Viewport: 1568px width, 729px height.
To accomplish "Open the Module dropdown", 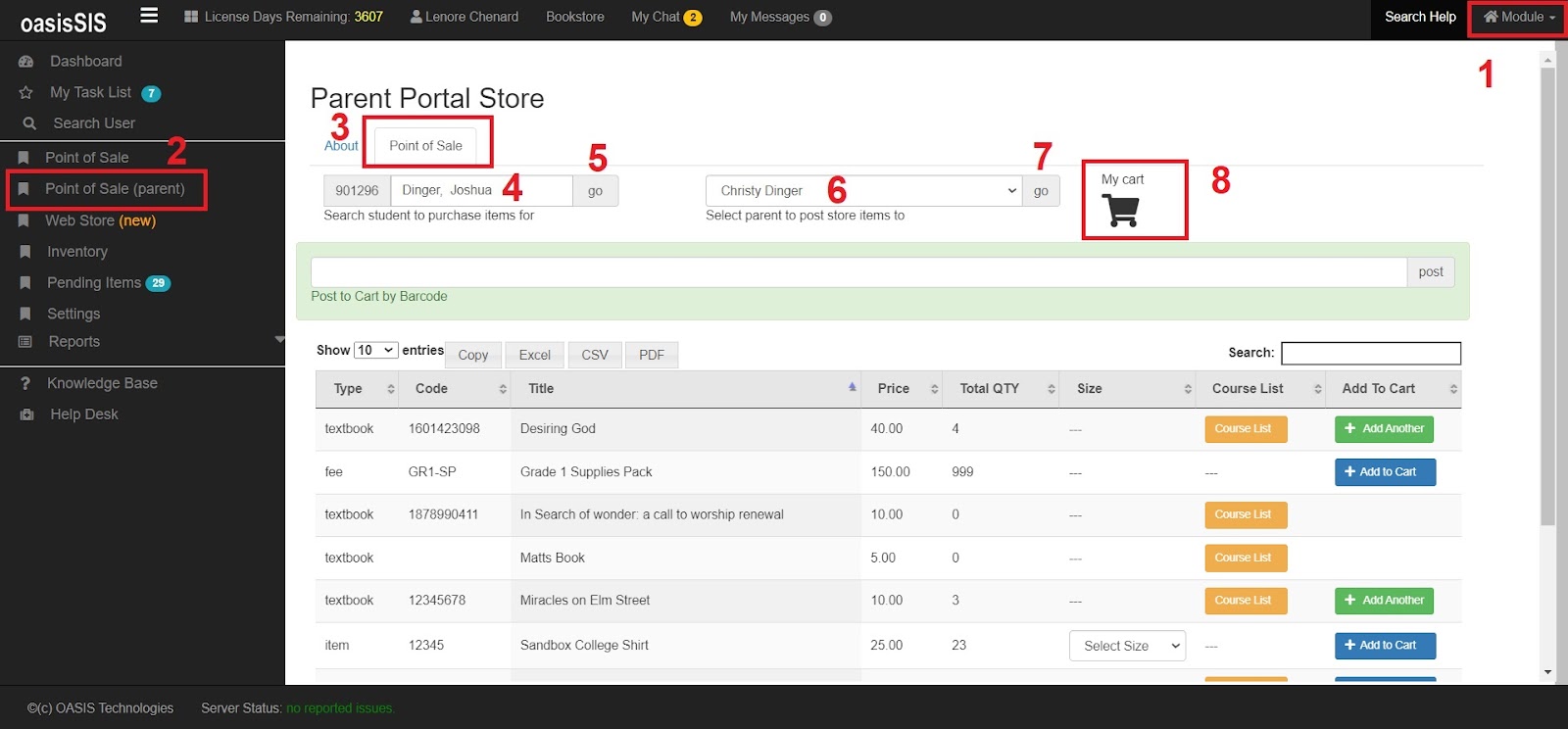I will [x=1518, y=17].
